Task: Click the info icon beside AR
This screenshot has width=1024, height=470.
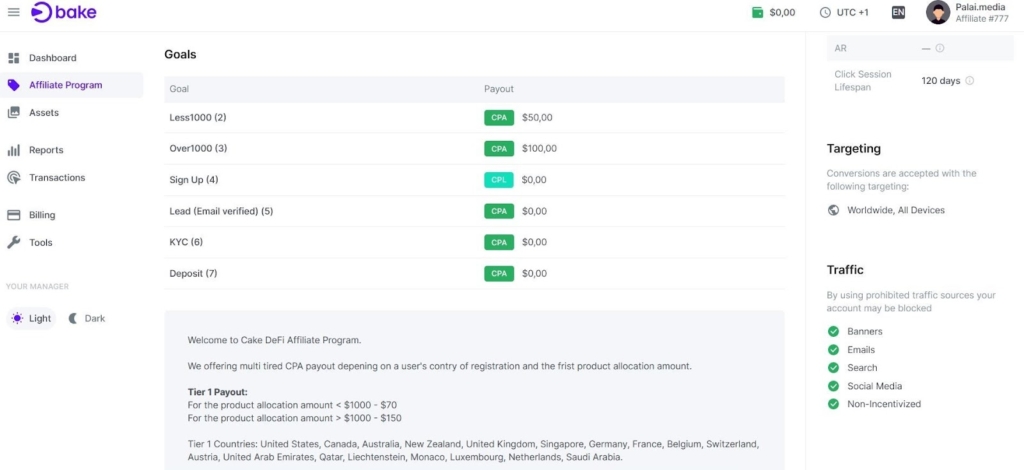Action: coord(940,48)
